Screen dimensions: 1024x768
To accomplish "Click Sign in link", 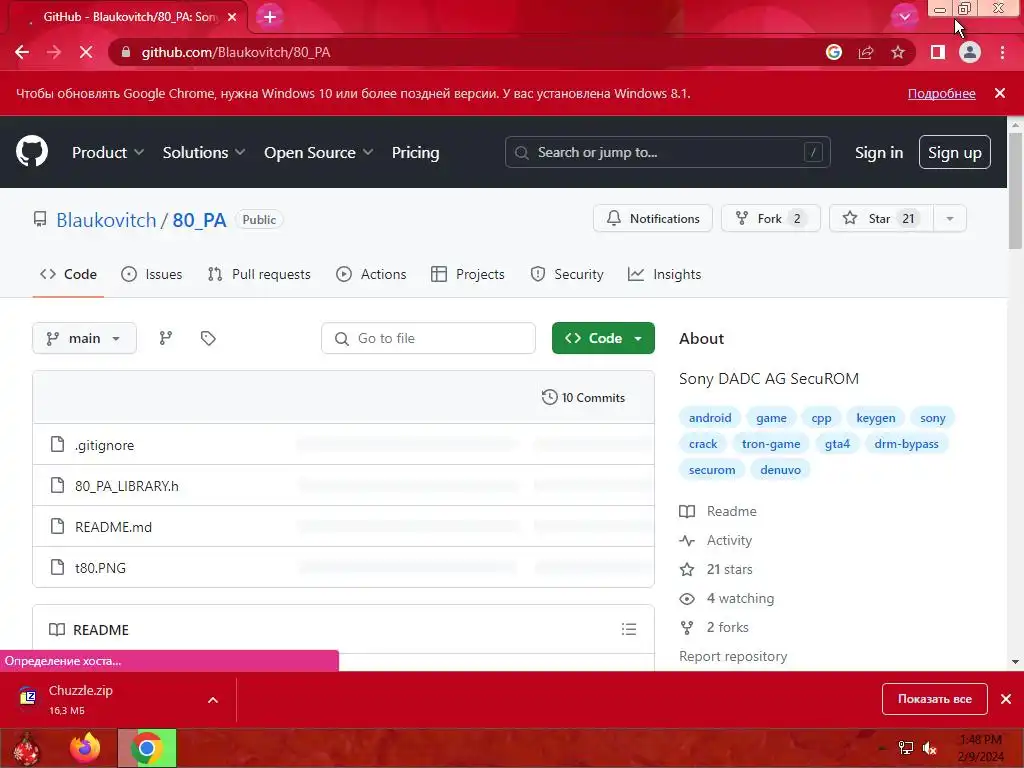I will coord(878,152).
